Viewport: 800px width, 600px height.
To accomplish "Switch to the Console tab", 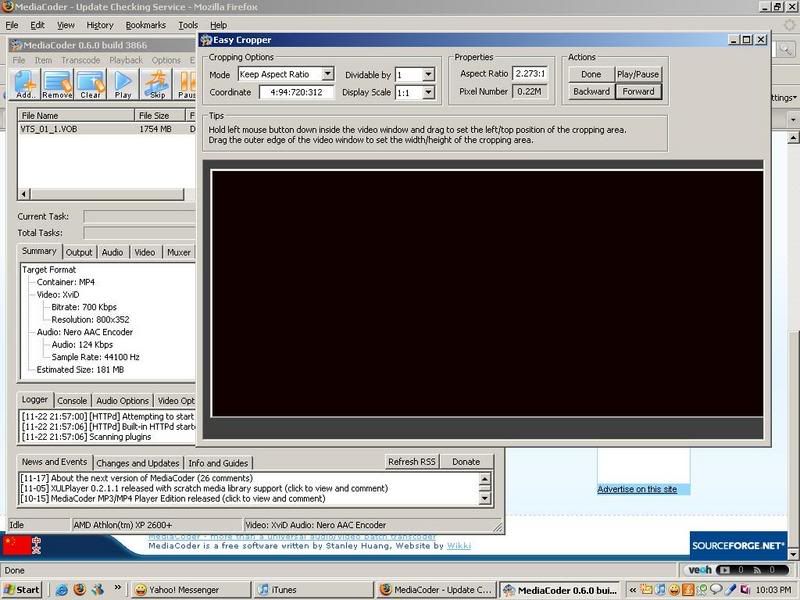I will (72, 401).
